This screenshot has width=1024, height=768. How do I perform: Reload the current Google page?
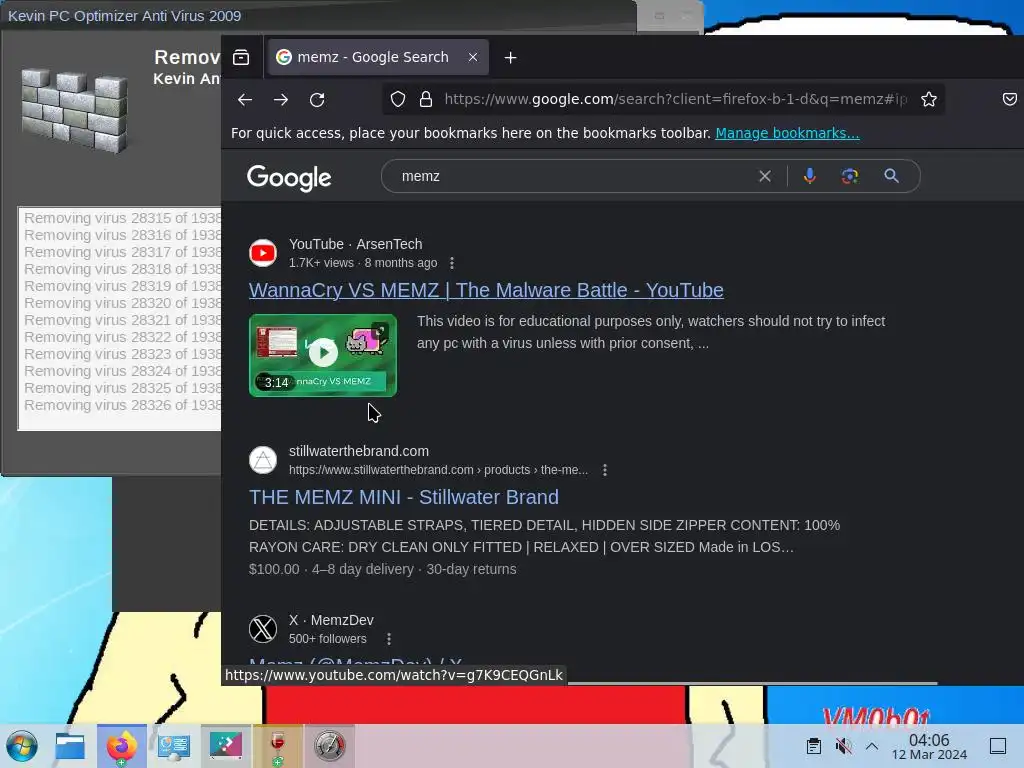pos(317,99)
